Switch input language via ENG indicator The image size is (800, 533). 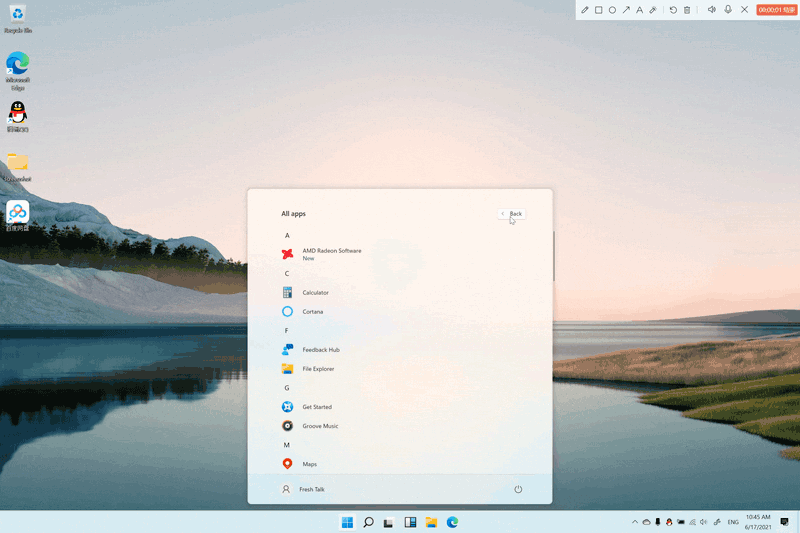[733, 522]
